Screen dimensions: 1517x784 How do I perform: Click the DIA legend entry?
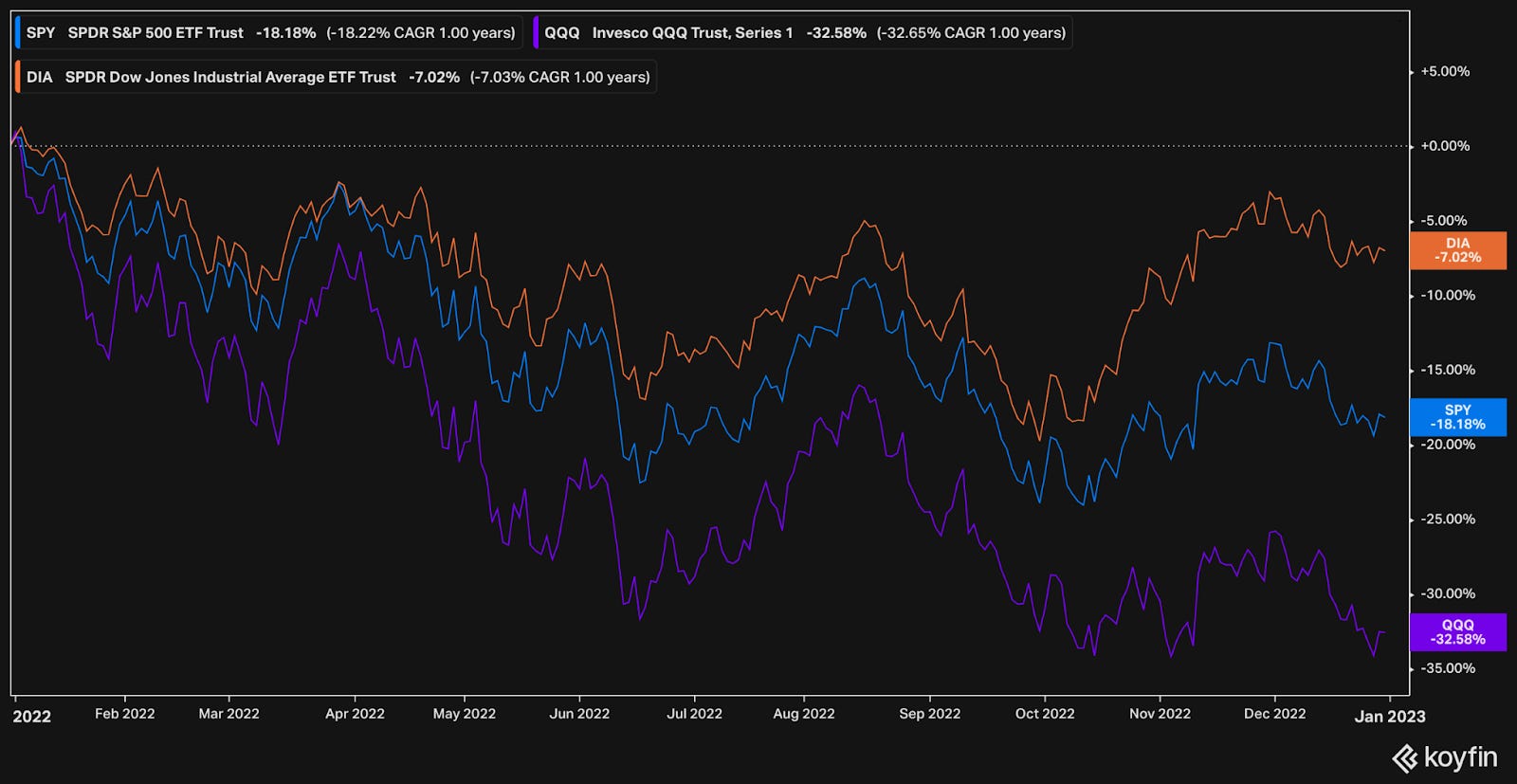click(335, 77)
